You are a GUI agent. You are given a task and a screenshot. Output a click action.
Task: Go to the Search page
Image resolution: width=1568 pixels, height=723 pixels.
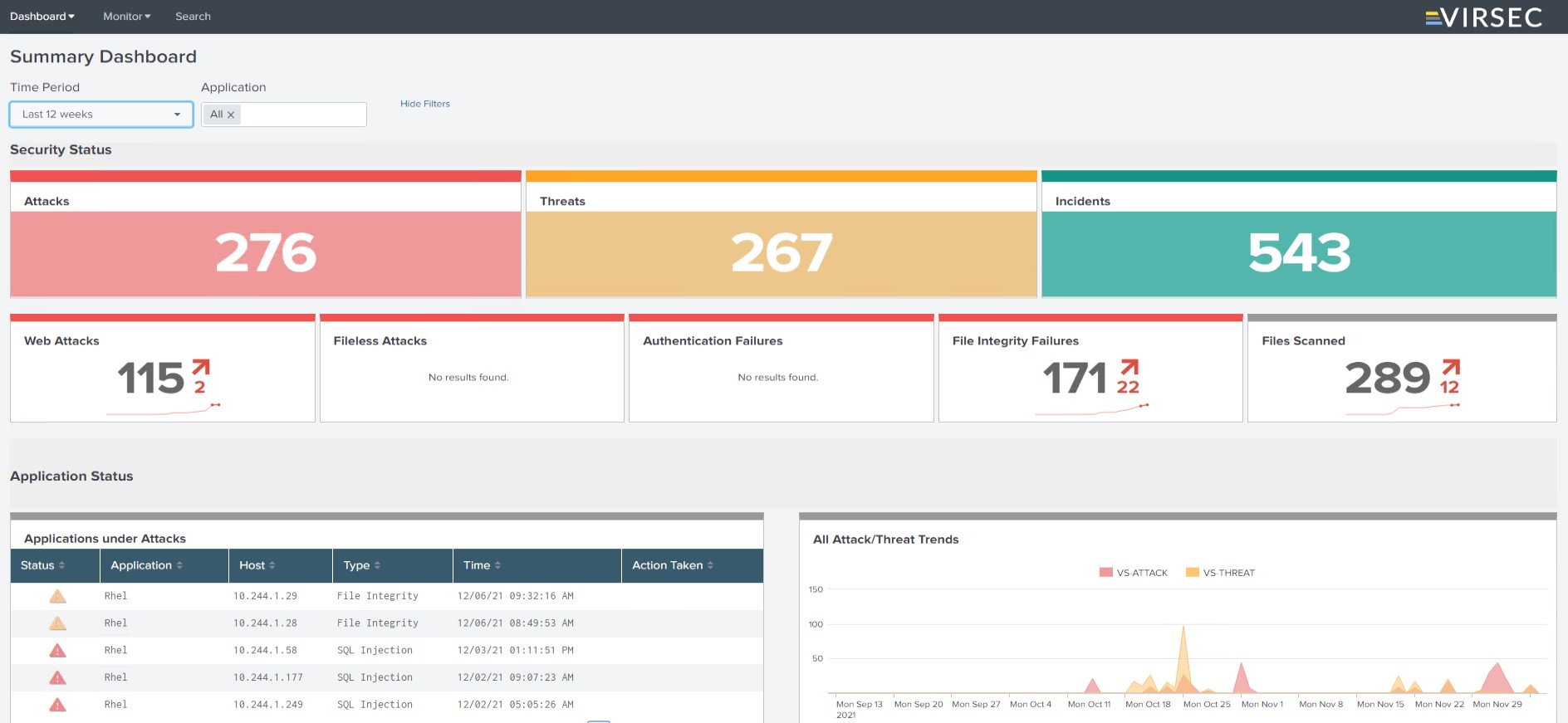tap(193, 17)
